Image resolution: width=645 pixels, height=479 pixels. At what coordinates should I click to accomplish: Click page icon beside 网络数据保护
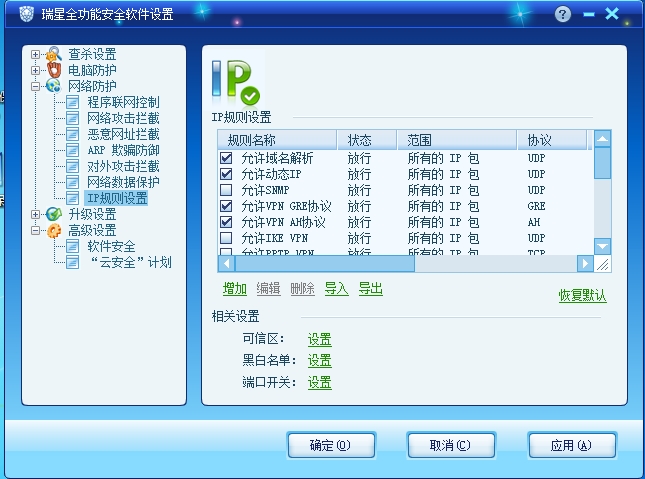72,182
